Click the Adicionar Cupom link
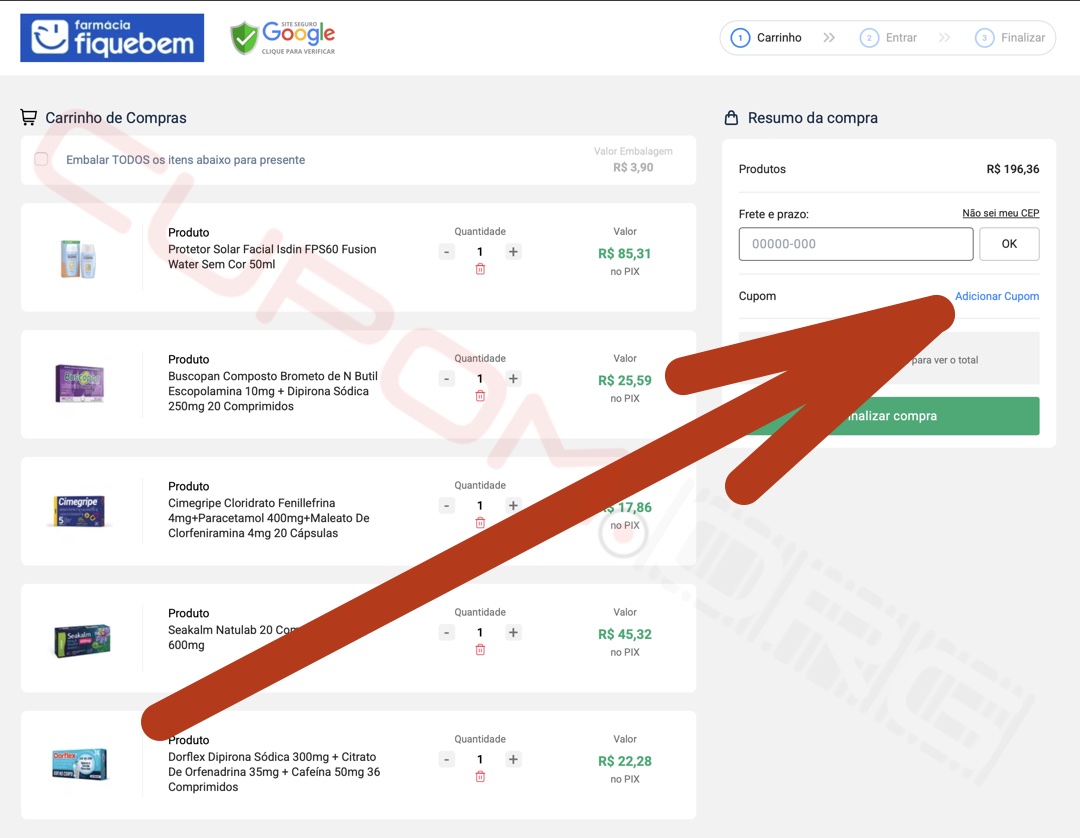1080x838 pixels. click(x=997, y=296)
